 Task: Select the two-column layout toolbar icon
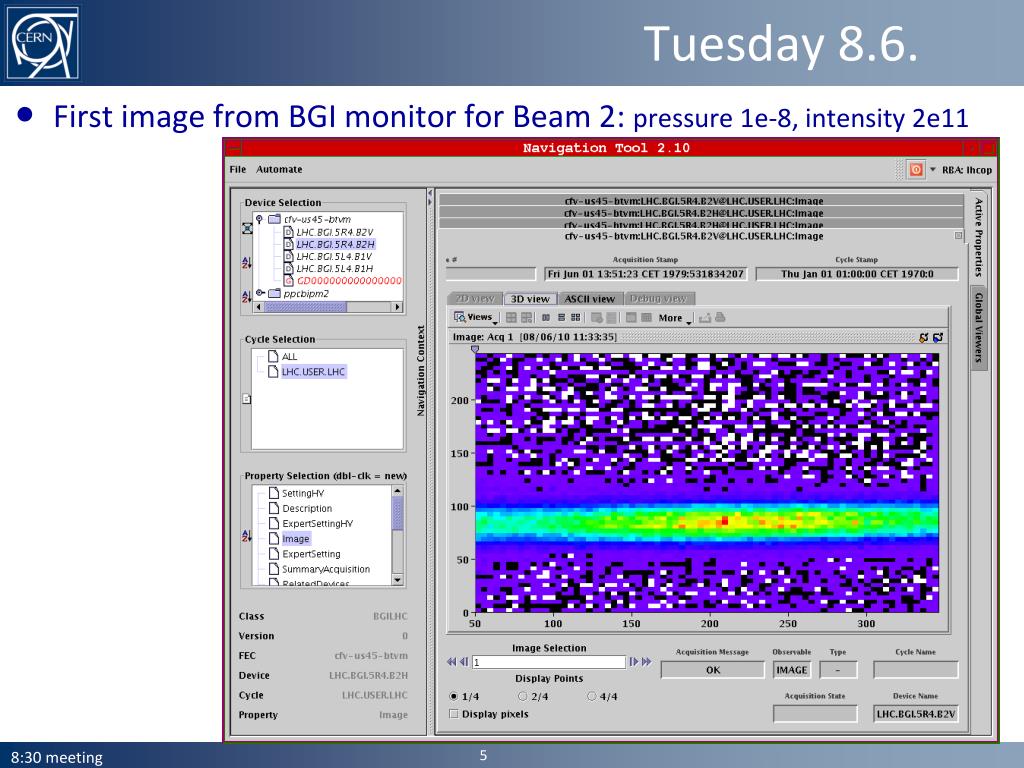(546, 318)
